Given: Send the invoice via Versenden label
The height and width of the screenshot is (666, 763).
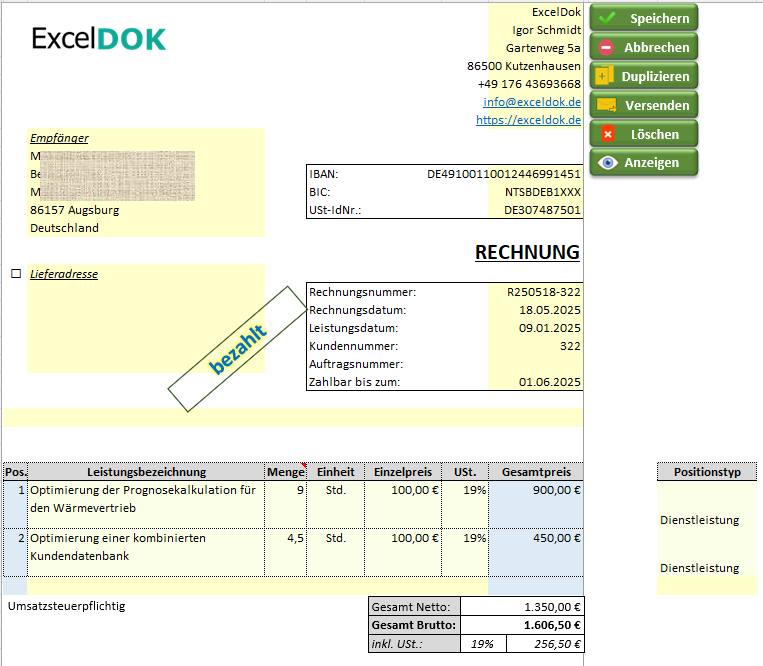Looking at the screenshot, I should point(657,106).
